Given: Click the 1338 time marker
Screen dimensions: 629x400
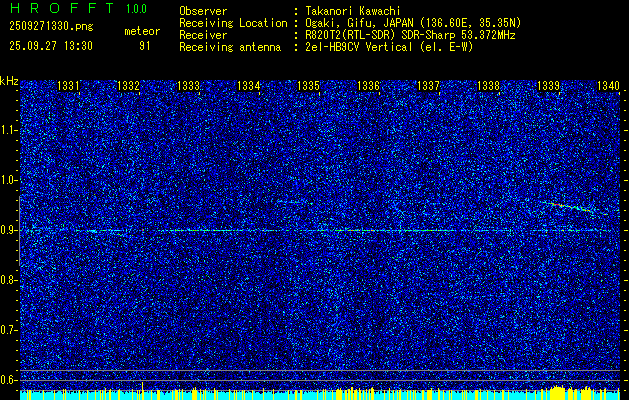Looking at the screenshot, I should 489,86.
